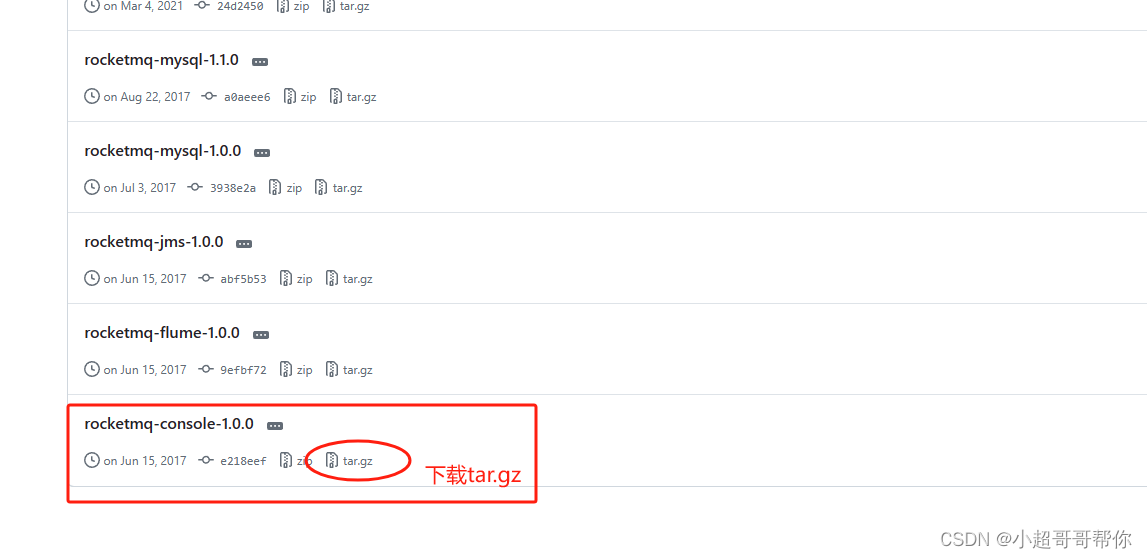1147x558 pixels.
Task: Expand ellipsis next to rocketmq-console-1.0.0
Action: point(275,426)
